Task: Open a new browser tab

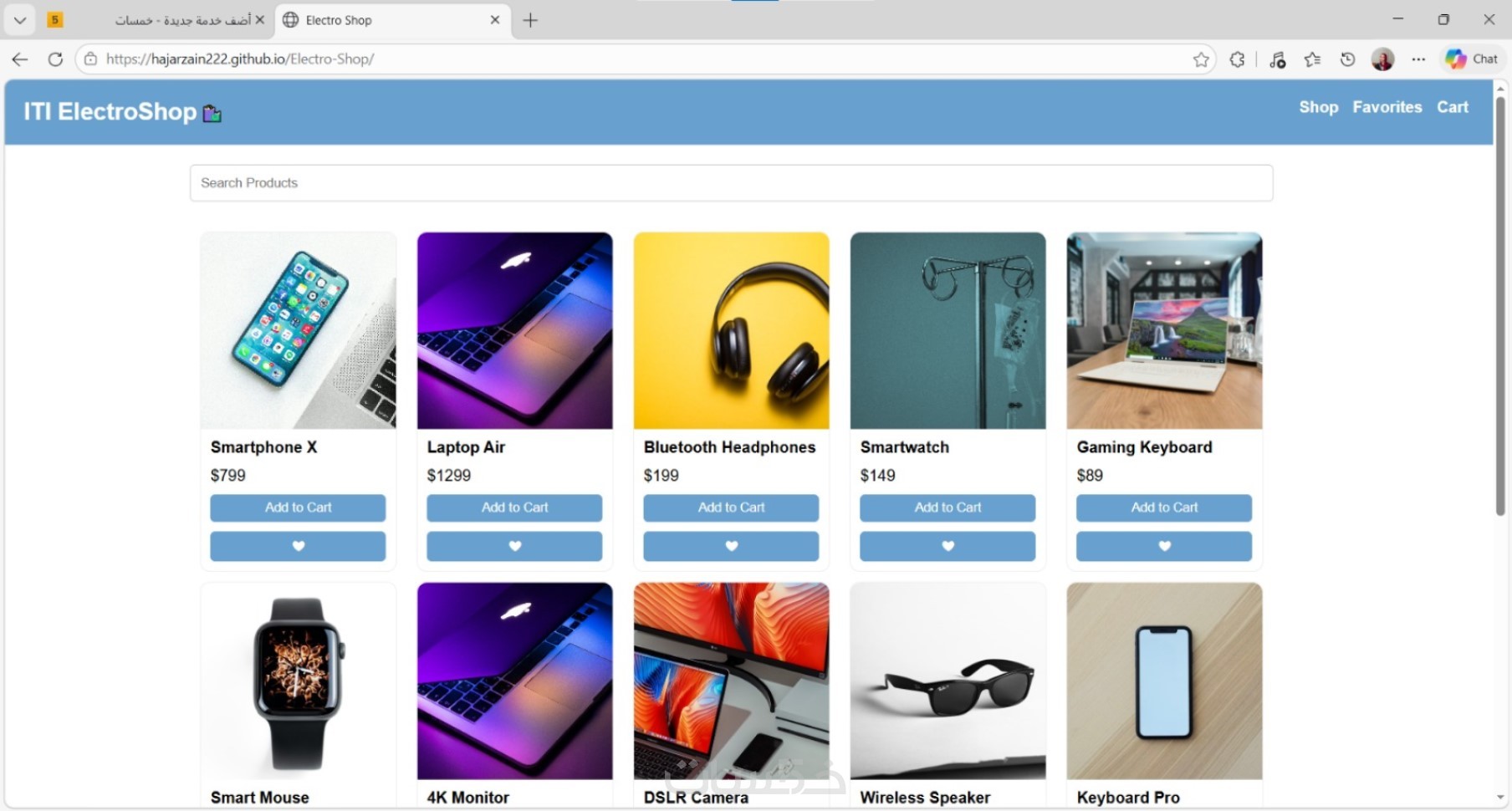Action: tap(530, 20)
